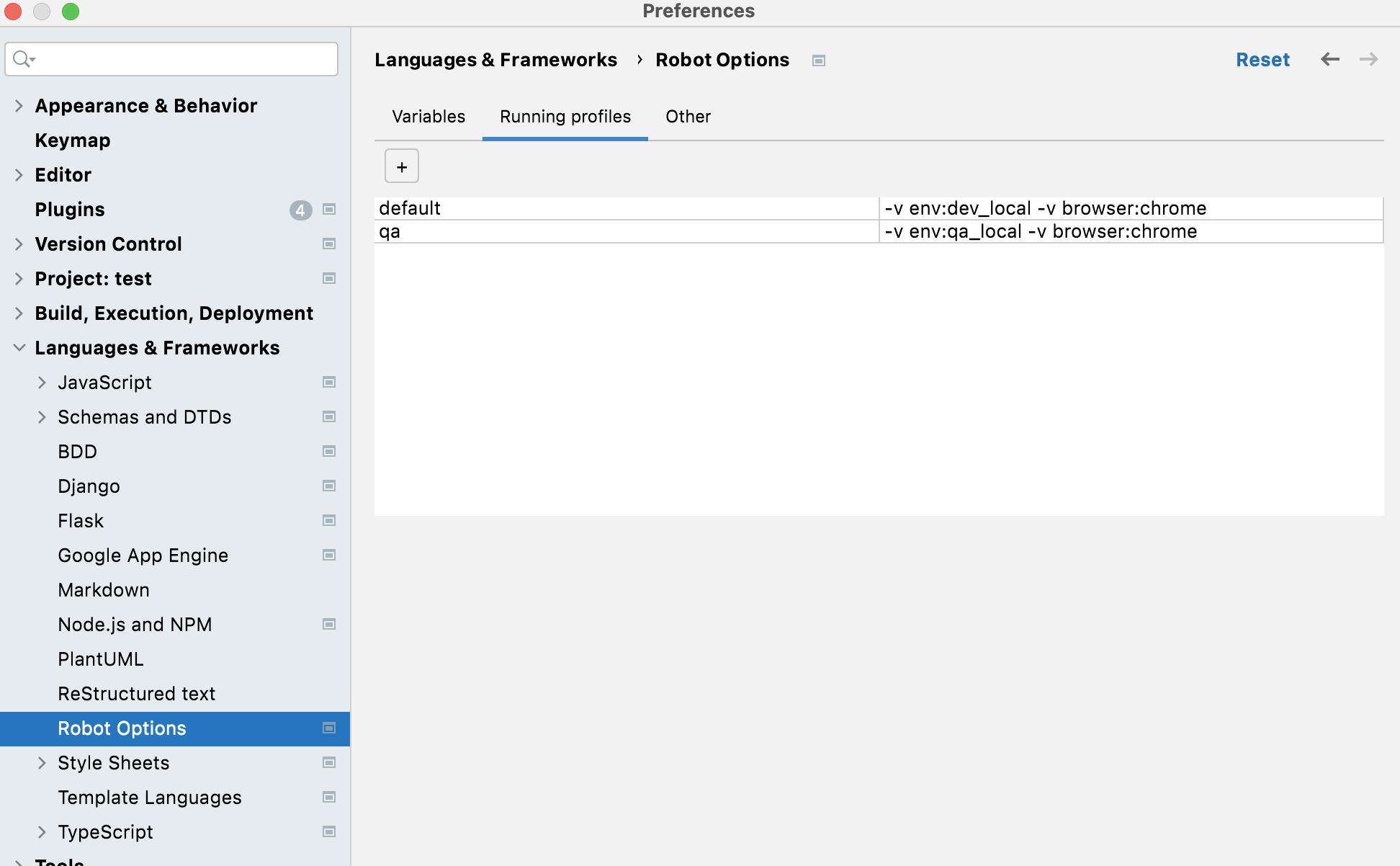The width and height of the screenshot is (1400, 866).
Task: Select the qa running profile row
Action: click(625, 231)
